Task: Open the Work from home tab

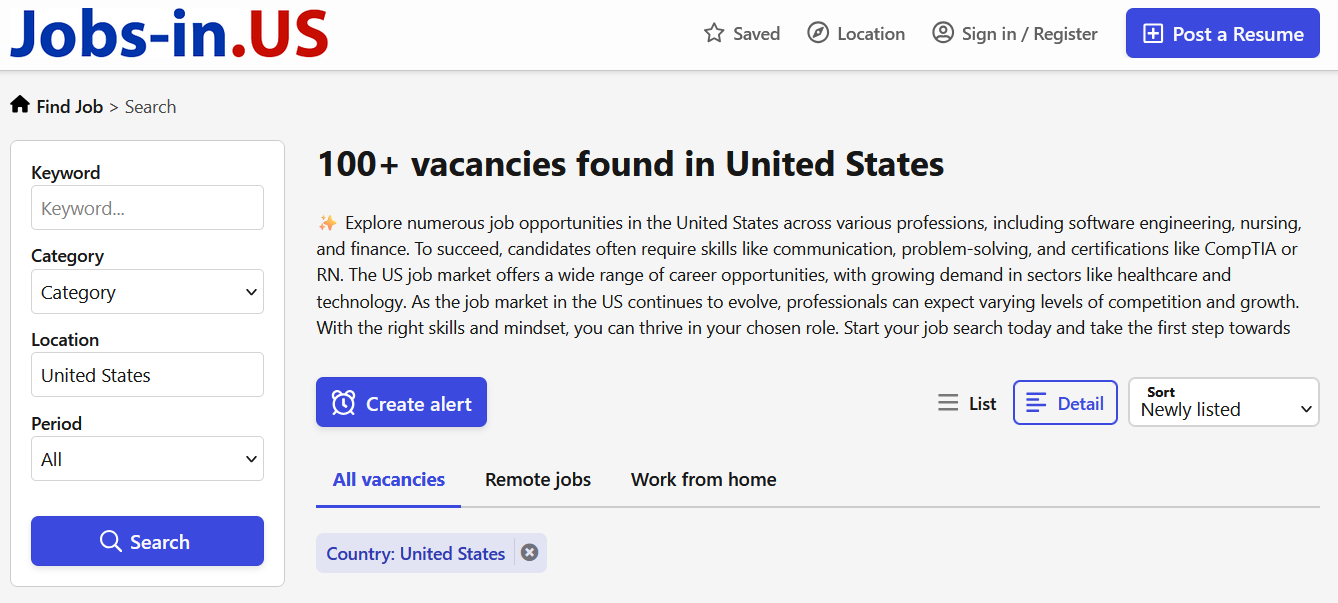Action: 703,479
